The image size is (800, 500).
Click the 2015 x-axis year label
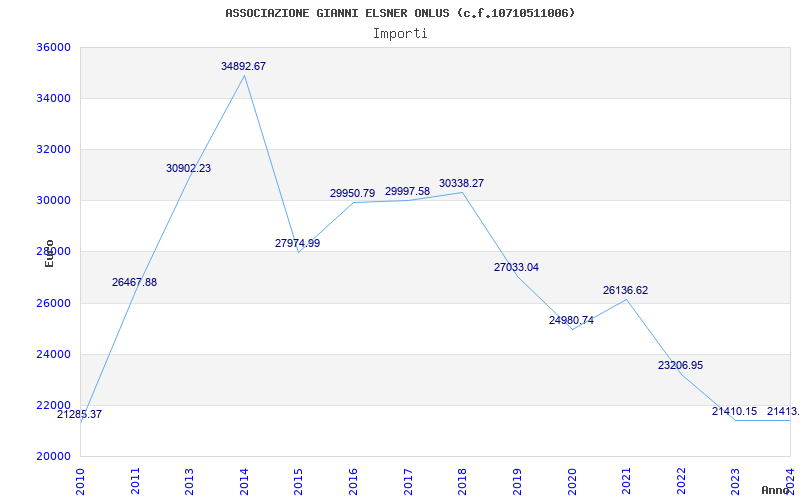coord(298,481)
